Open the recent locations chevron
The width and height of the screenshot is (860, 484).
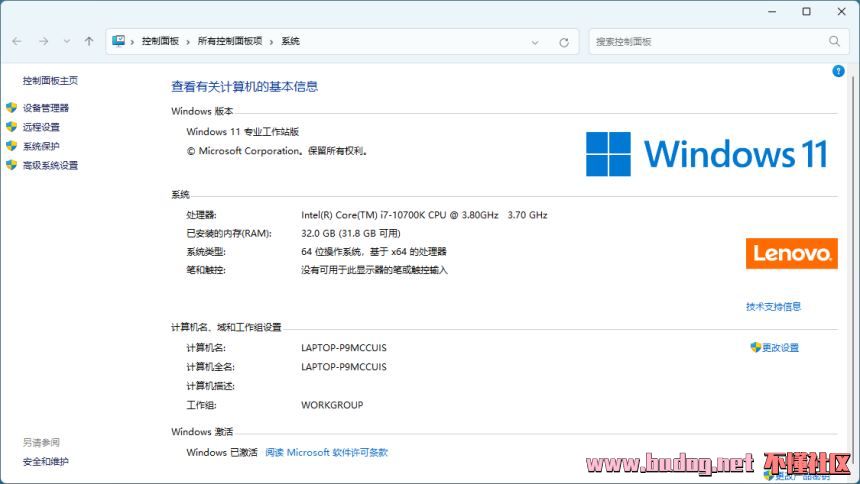pos(66,42)
